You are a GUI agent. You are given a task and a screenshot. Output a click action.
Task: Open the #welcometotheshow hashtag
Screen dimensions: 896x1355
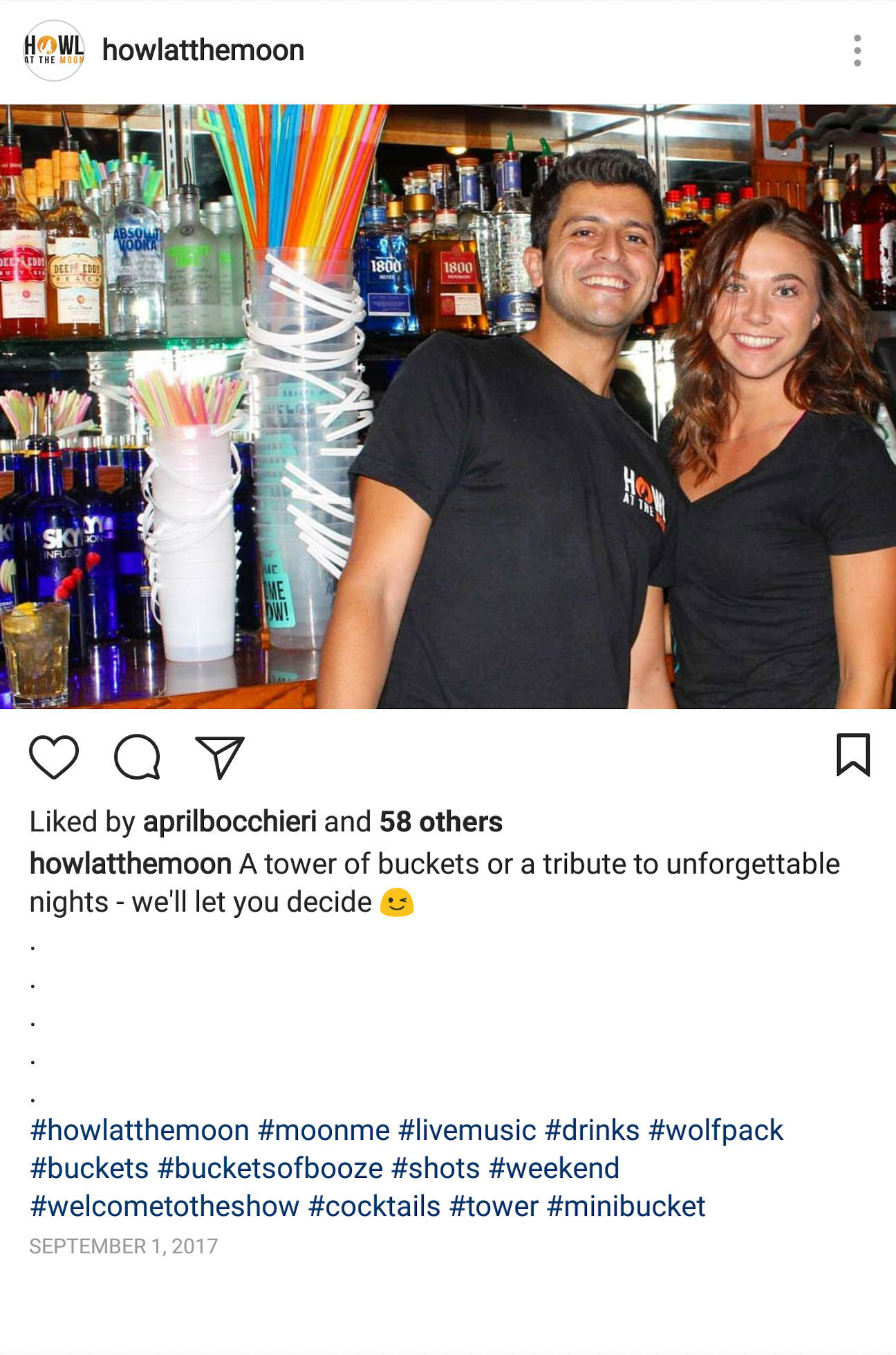pyautogui.click(x=165, y=1207)
